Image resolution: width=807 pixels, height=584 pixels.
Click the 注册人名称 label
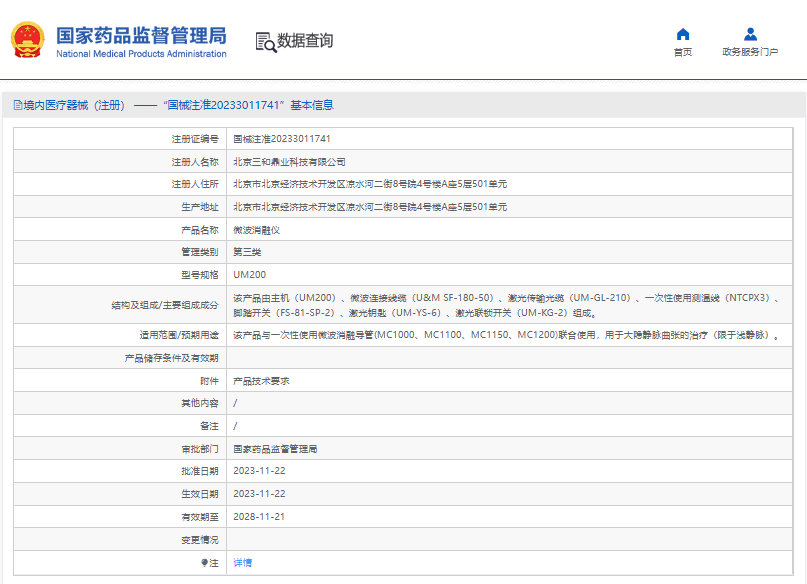[x=195, y=162]
